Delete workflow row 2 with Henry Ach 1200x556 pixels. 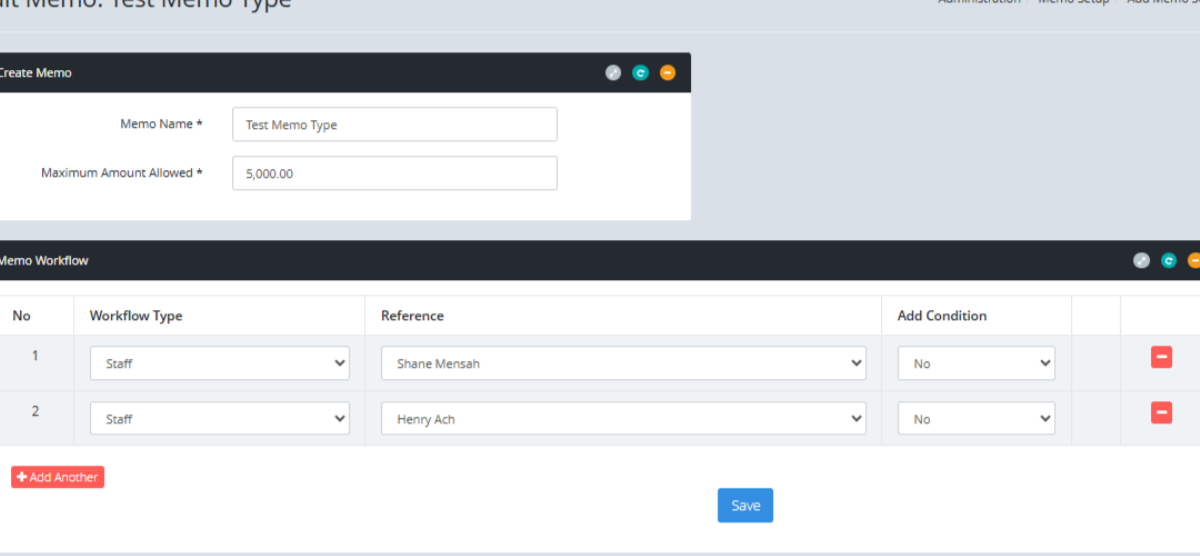tap(1161, 413)
